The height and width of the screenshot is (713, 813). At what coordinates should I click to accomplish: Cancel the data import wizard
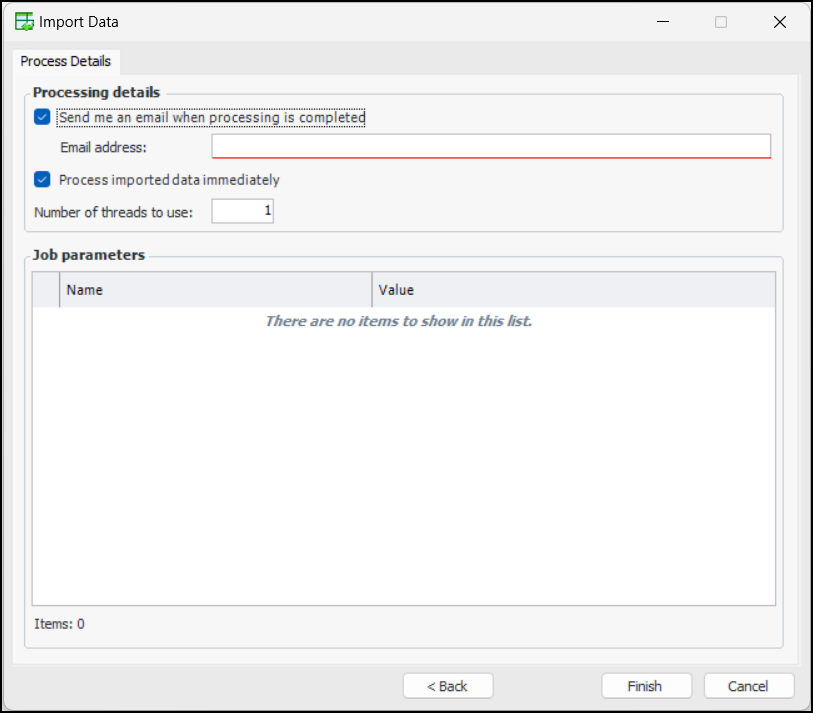(x=748, y=686)
